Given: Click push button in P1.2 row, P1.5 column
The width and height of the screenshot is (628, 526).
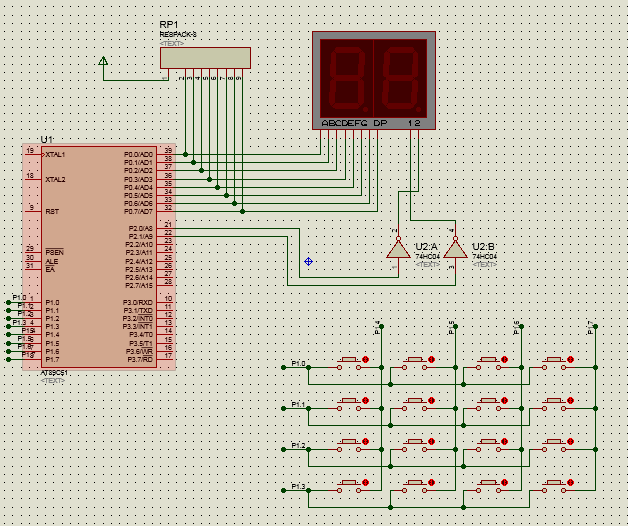Looking at the screenshot, I should [415, 445].
